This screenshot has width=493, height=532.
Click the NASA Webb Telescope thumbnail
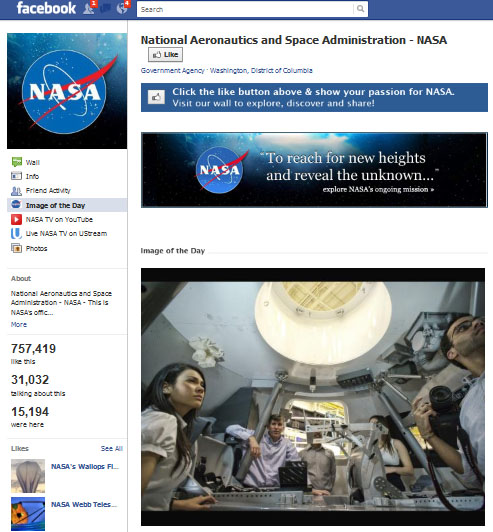tap(28, 514)
